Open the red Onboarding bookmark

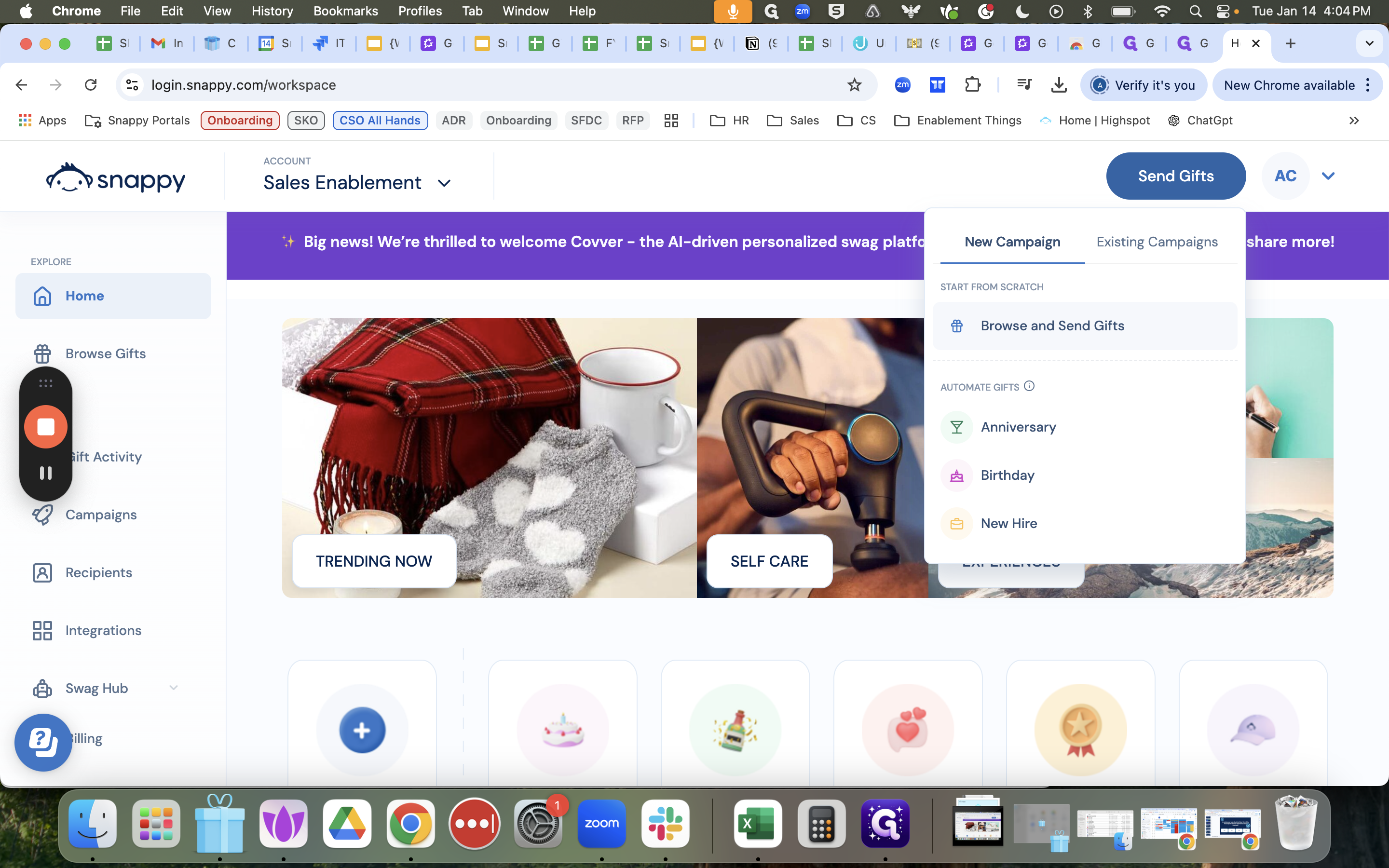click(x=240, y=121)
